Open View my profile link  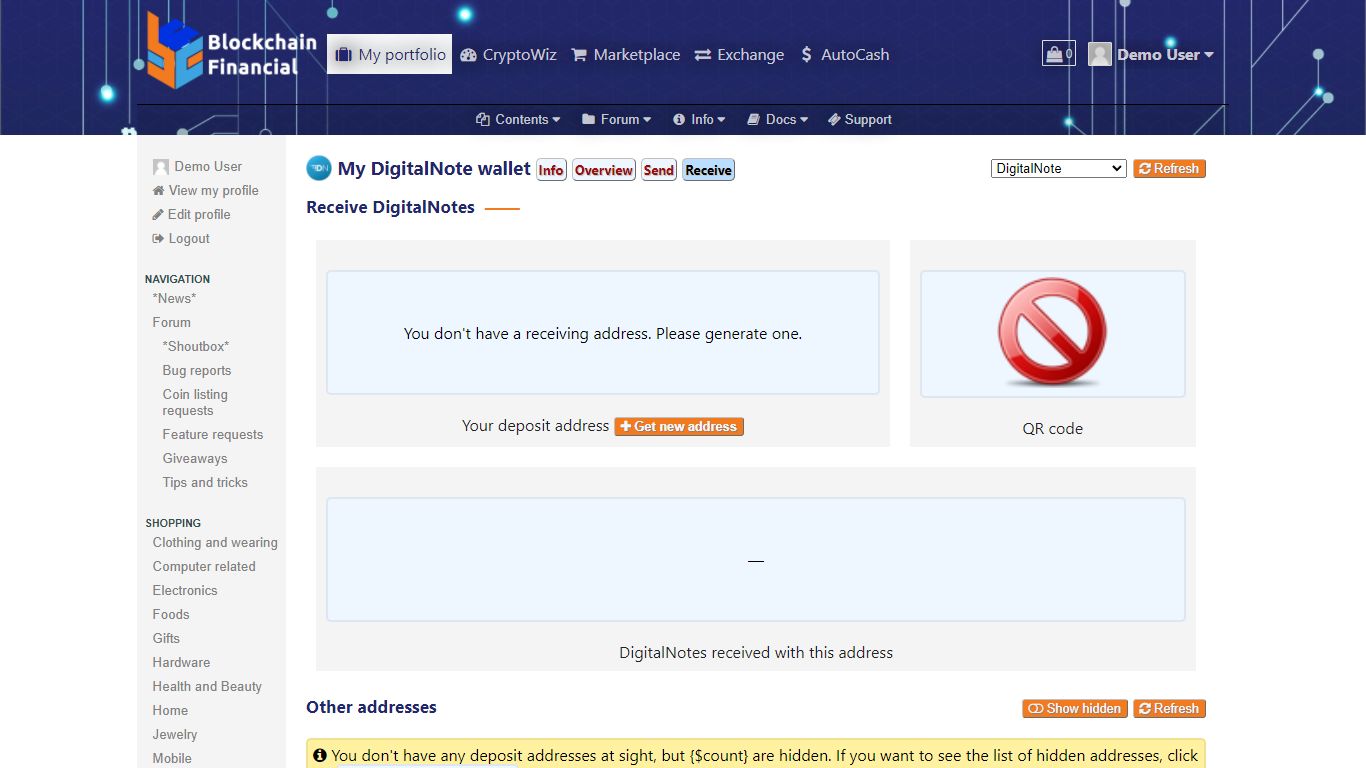(205, 190)
